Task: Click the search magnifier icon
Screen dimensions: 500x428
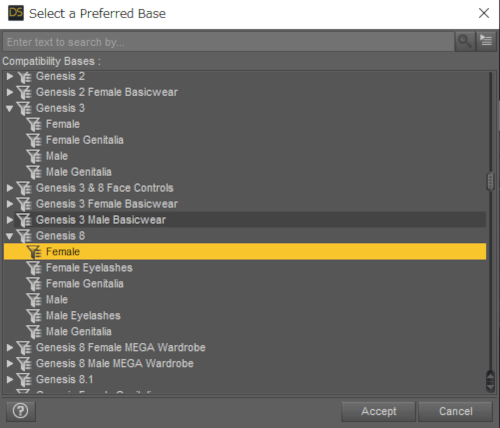Action: 465,42
